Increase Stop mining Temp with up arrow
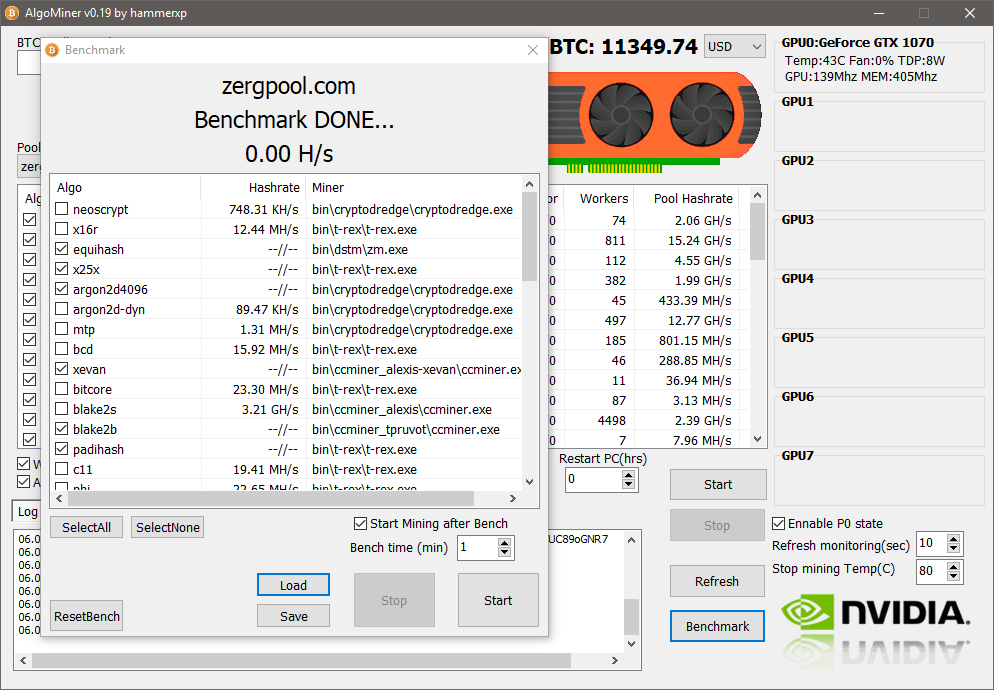The image size is (994, 690). pyautogui.click(x=953, y=566)
